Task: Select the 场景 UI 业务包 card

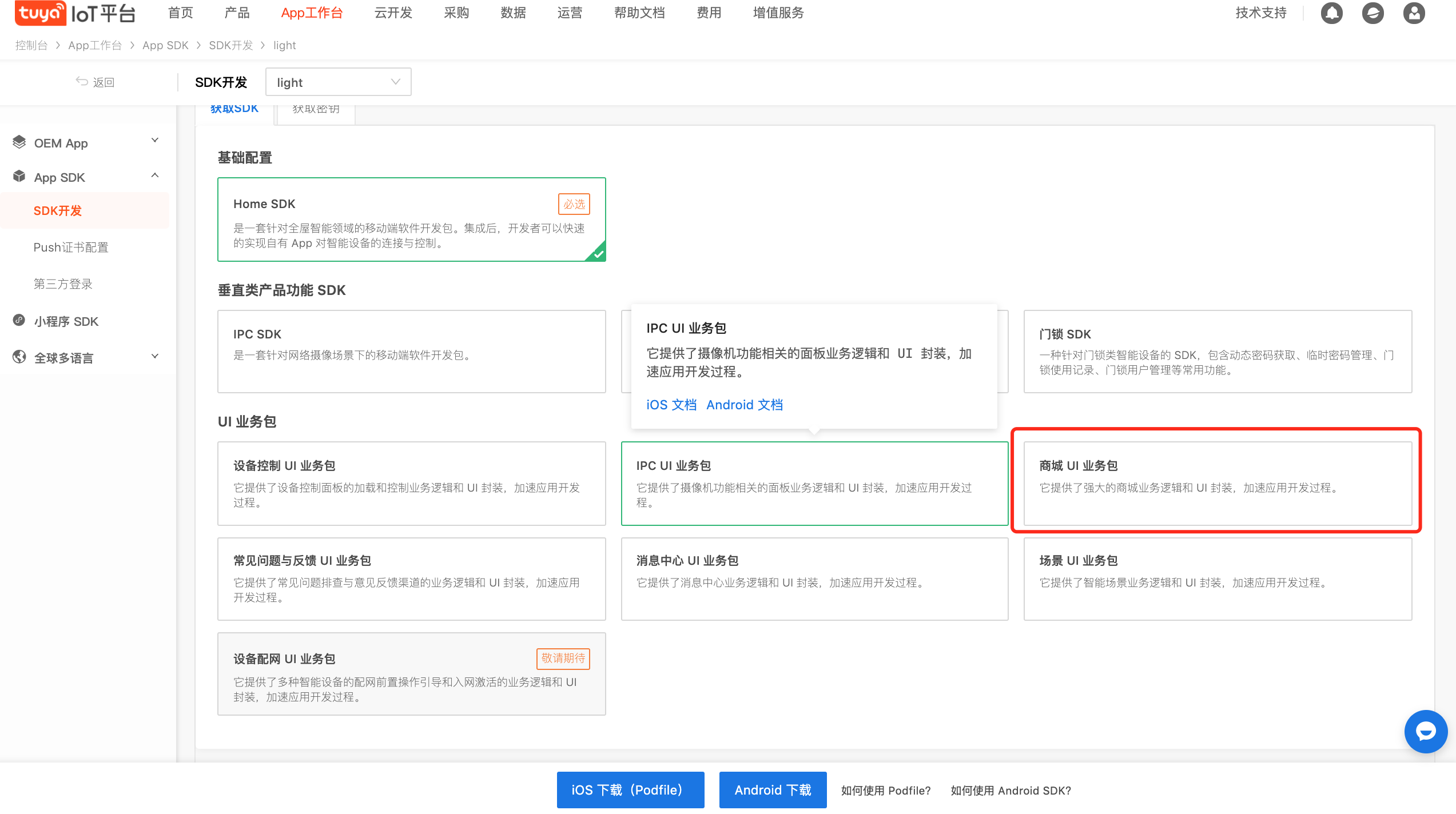Action: coord(1217,578)
